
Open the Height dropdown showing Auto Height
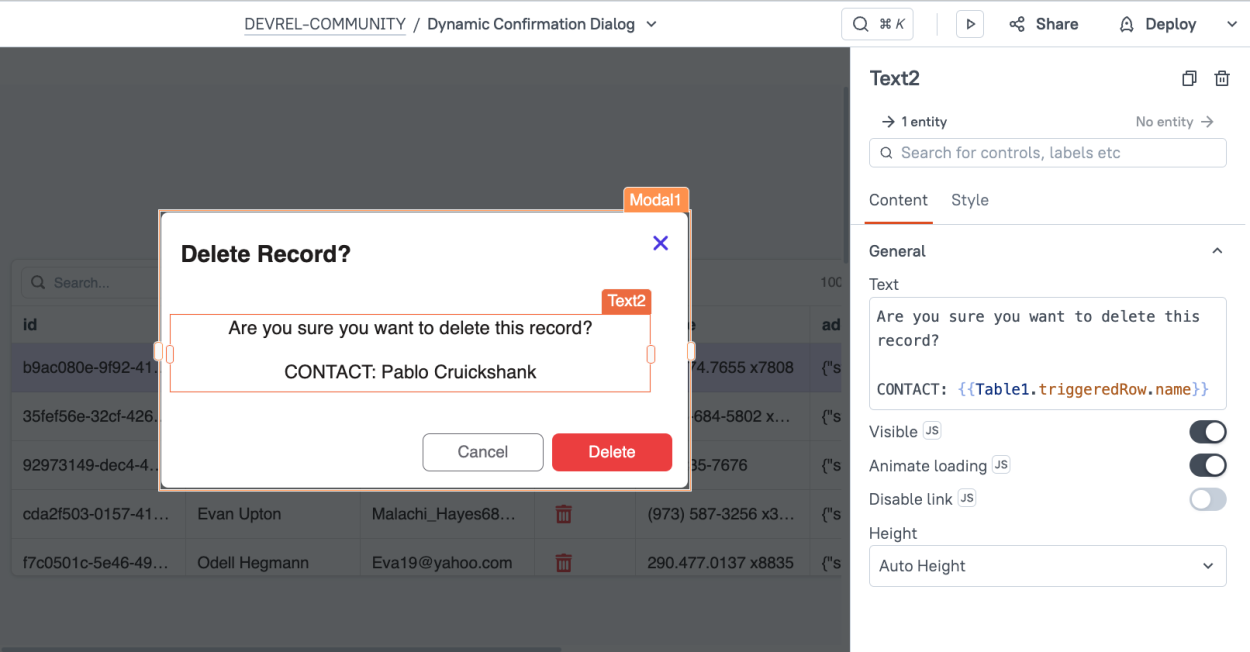[x=1047, y=566]
